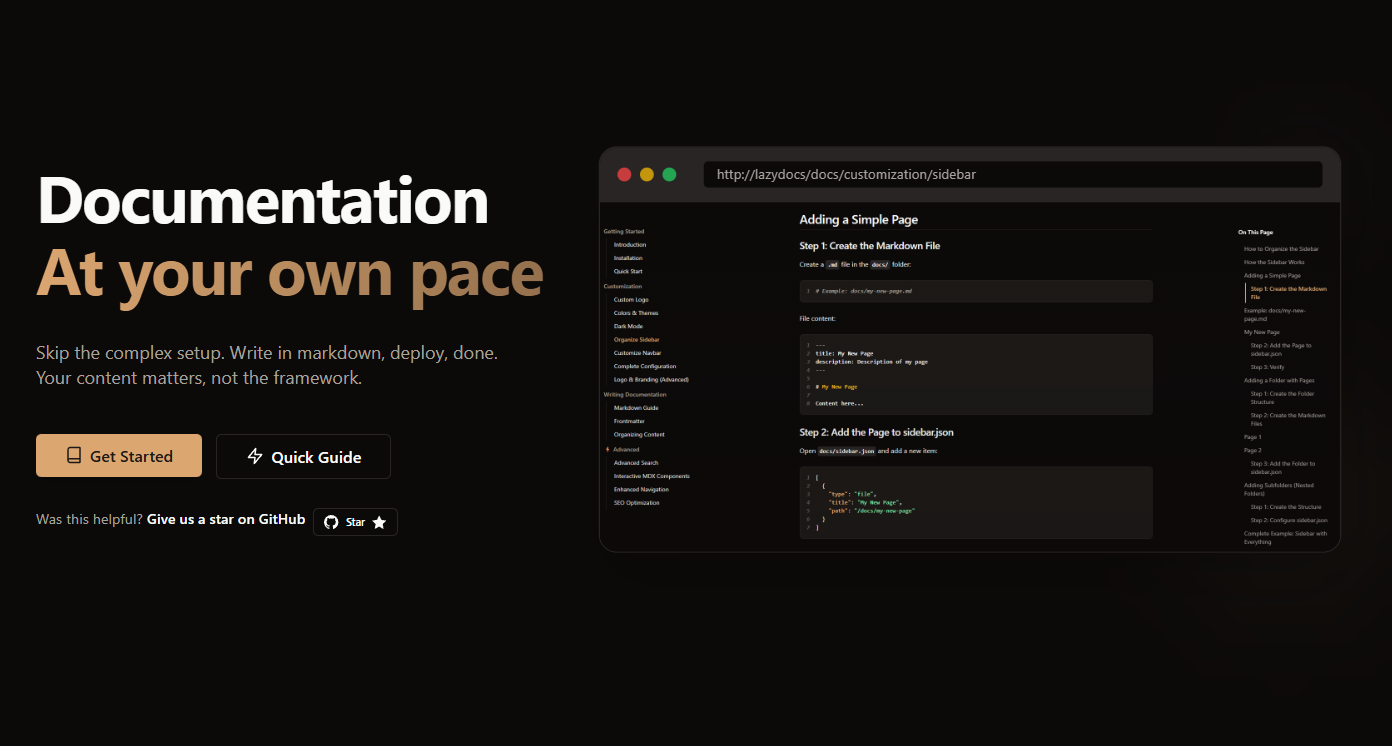
Task: Click the inline 'docs/sidebar.json' code label
Action: click(x=846, y=451)
